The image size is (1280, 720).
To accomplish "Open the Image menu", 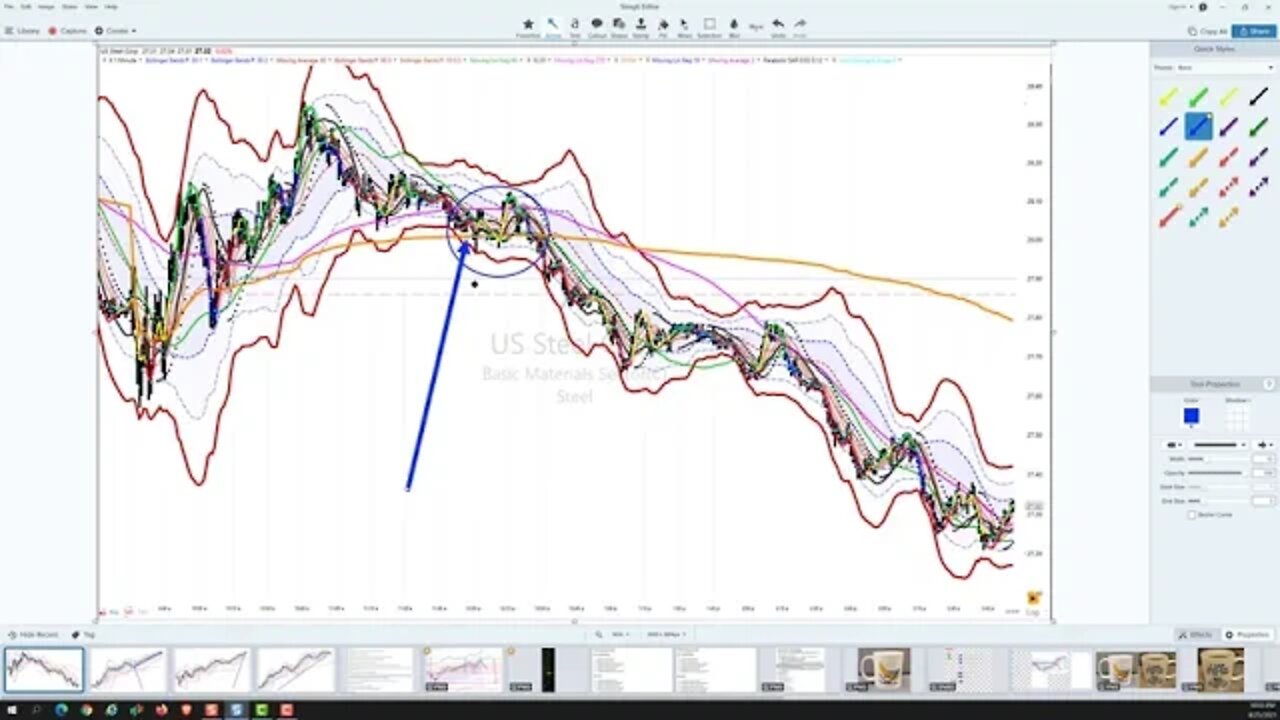I will click(x=46, y=6).
